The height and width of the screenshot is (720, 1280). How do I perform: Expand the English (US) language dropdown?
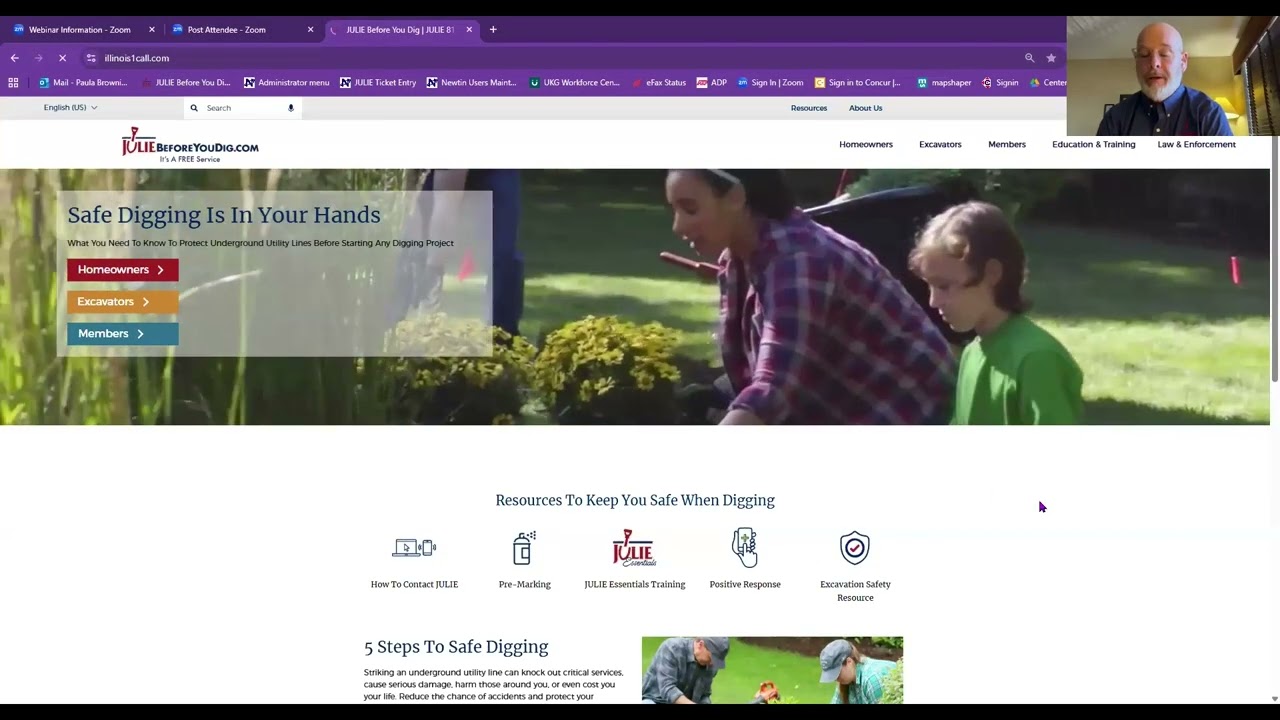pyautogui.click(x=70, y=108)
